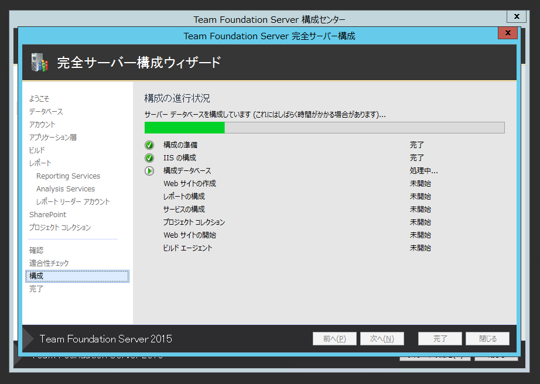Click Team Foundation Server 2015 footer label

pos(106,339)
